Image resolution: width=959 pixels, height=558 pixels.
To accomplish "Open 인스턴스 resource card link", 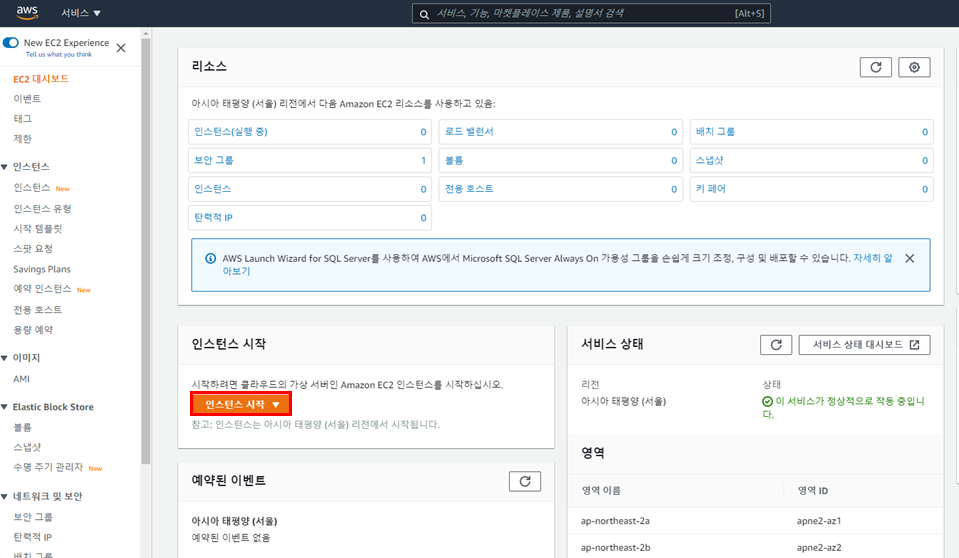I will click(x=212, y=189).
